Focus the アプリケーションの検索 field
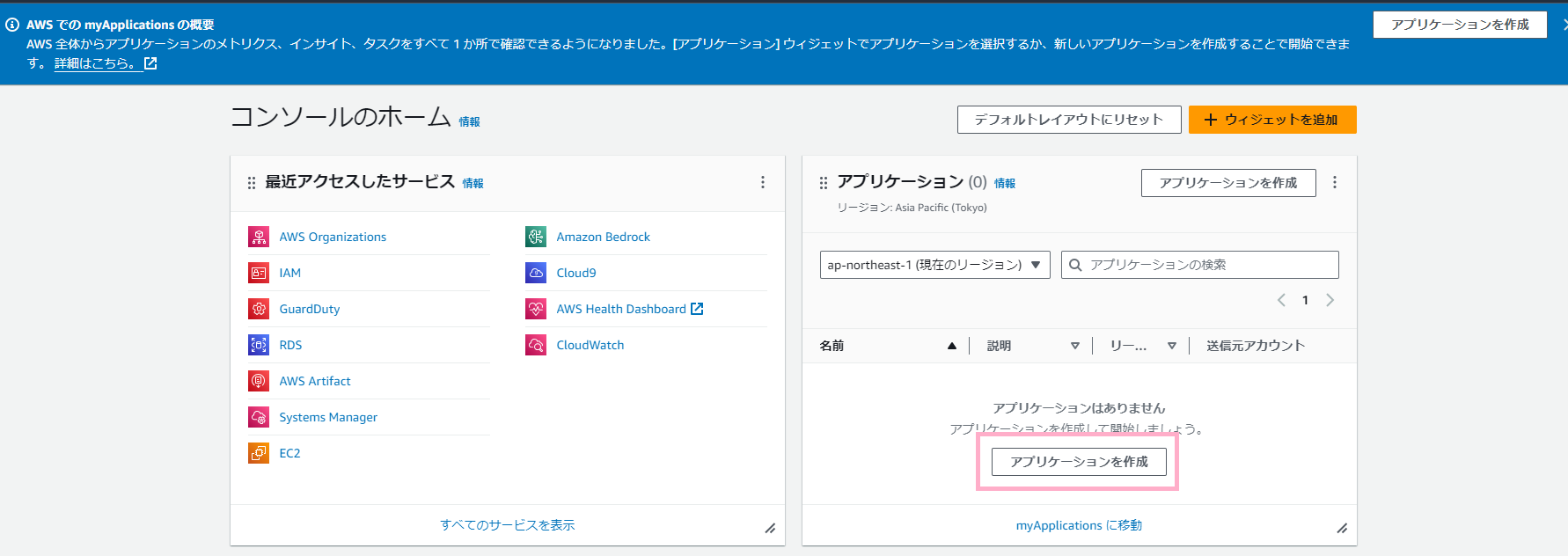1568x556 pixels. [1200, 265]
